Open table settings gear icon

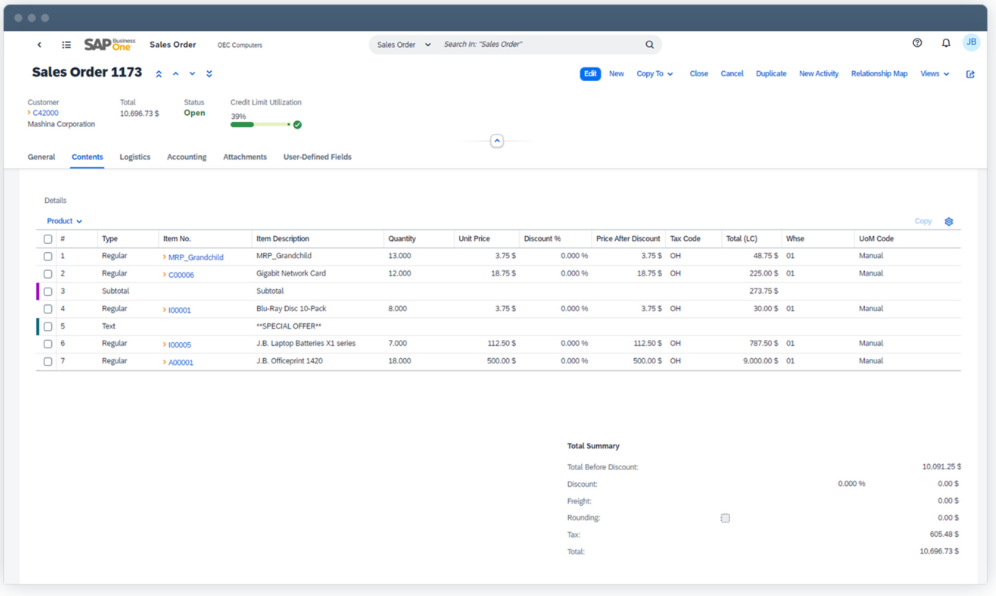click(949, 222)
